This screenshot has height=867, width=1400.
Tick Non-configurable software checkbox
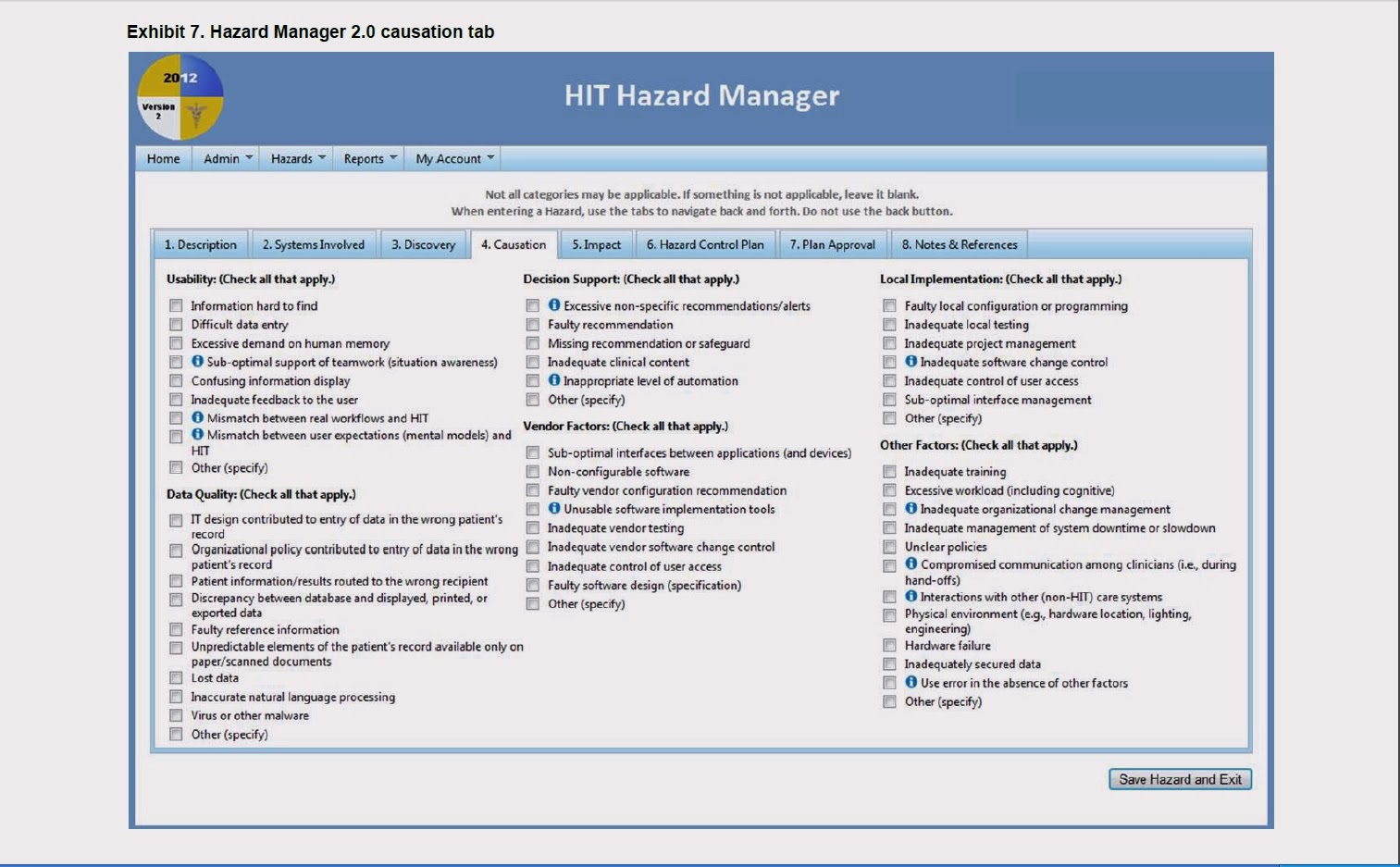pyautogui.click(x=533, y=472)
